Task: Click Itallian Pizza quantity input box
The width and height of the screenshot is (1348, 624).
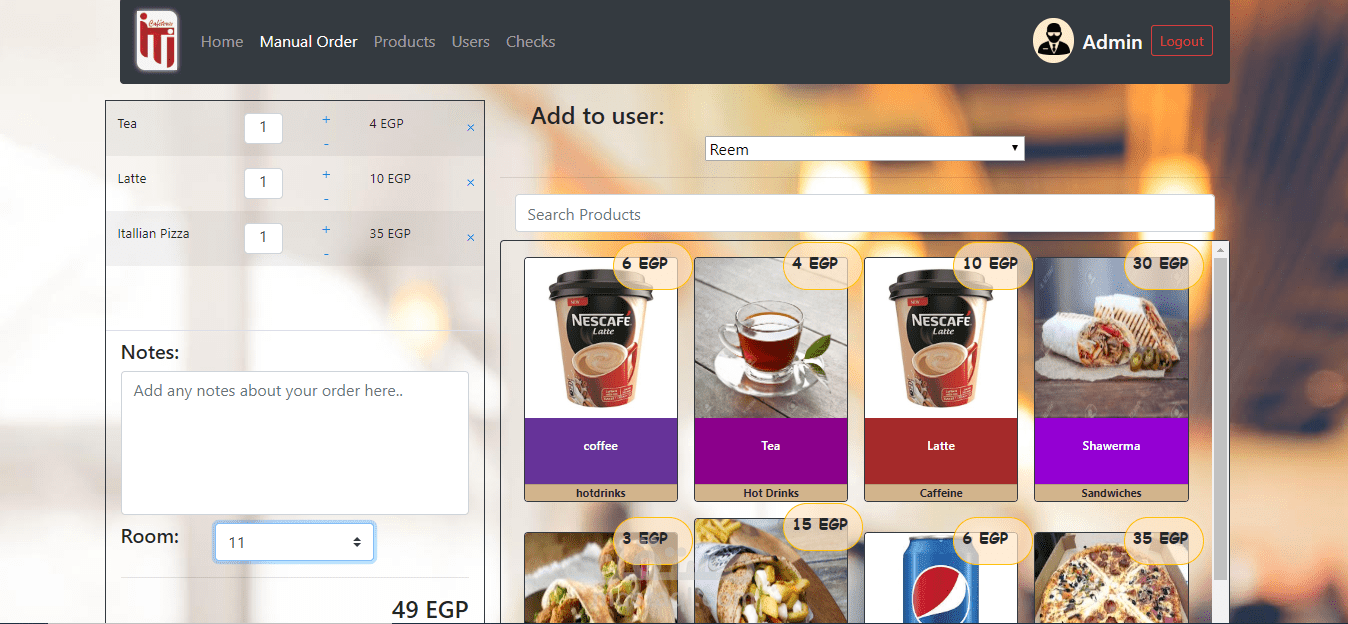Action: tap(263, 238)
